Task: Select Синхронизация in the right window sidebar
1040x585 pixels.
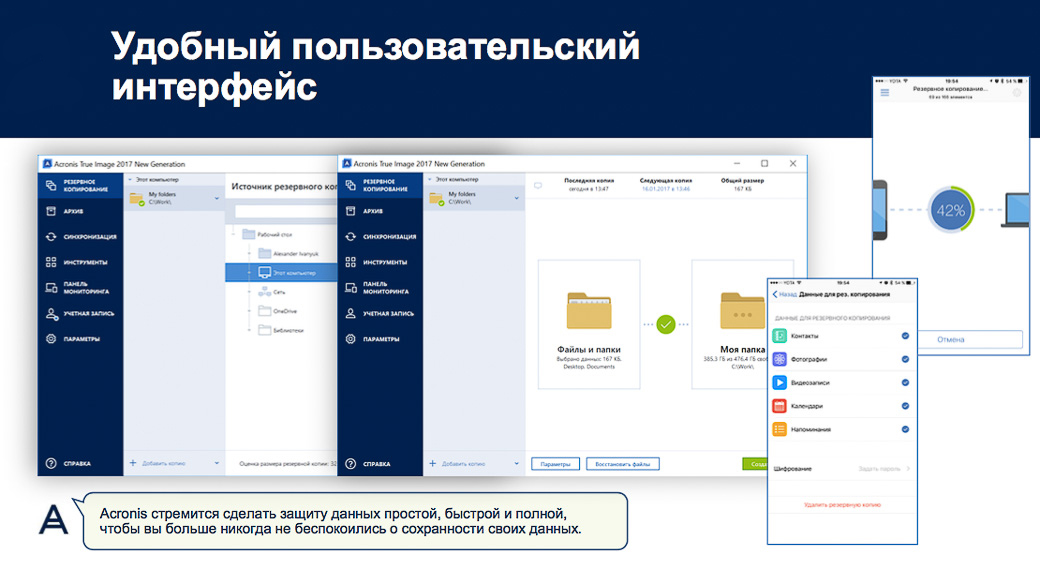Action: [x=380, y=237]
